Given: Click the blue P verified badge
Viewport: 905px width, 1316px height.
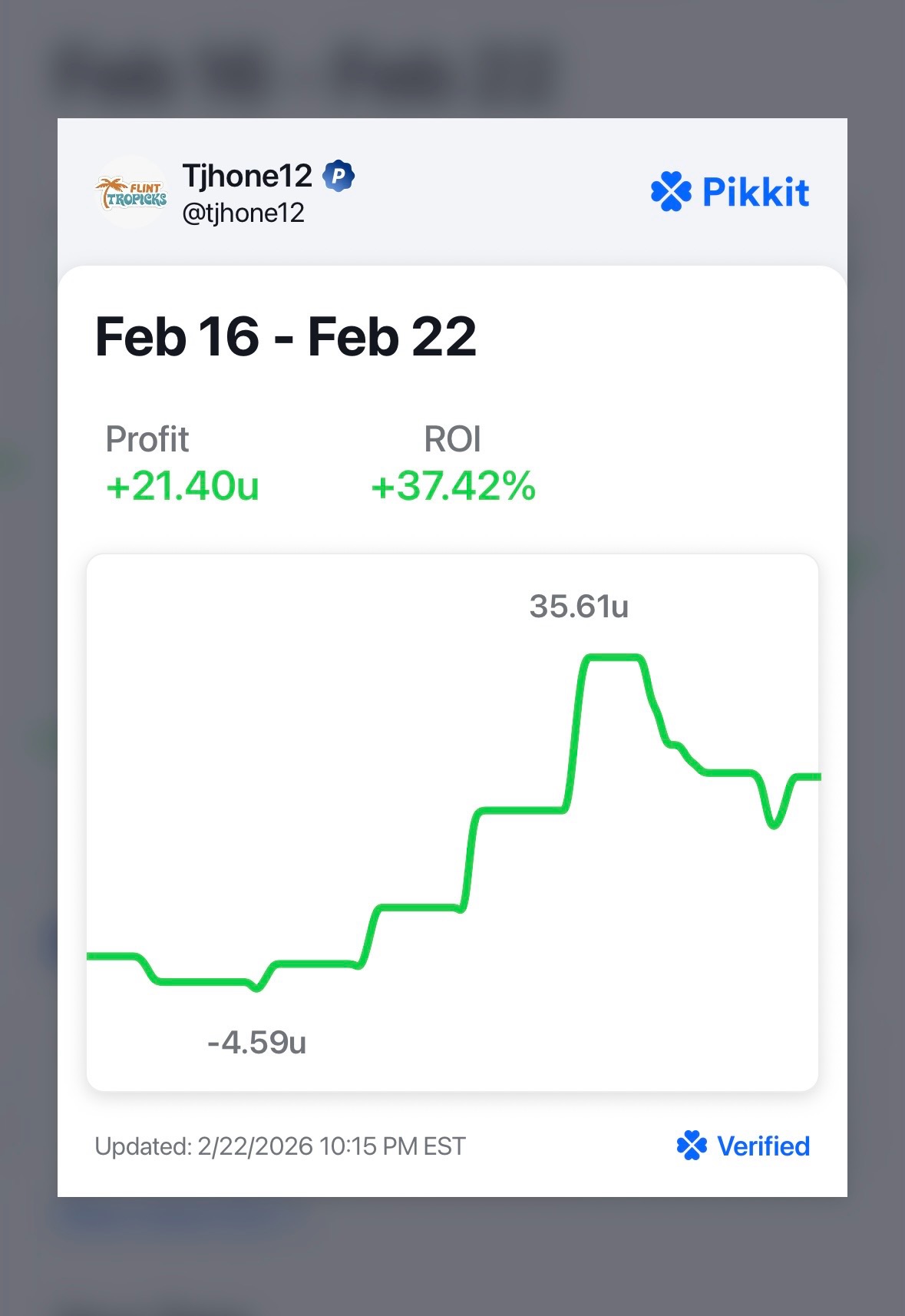Looking at the screenshot, I should (338, 177).
